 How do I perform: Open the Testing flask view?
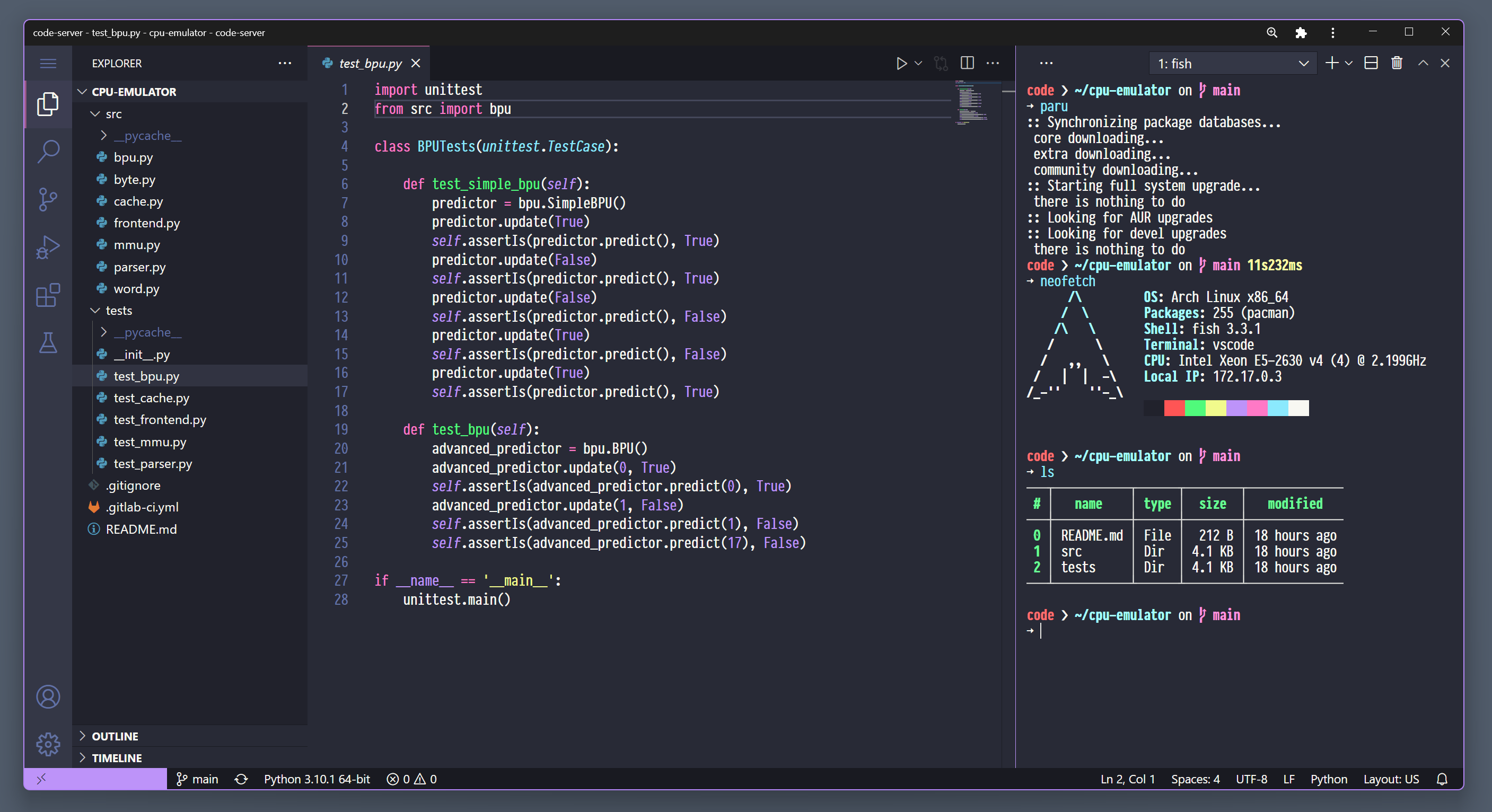[48, 343]
